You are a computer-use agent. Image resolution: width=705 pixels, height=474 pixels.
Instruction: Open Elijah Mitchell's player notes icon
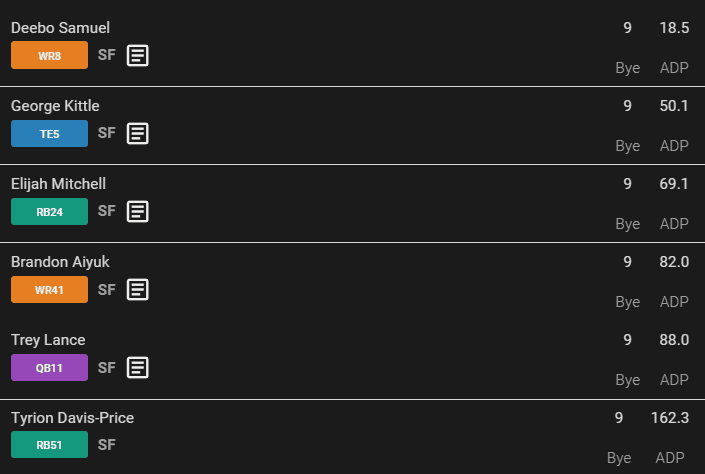point(138,211)
